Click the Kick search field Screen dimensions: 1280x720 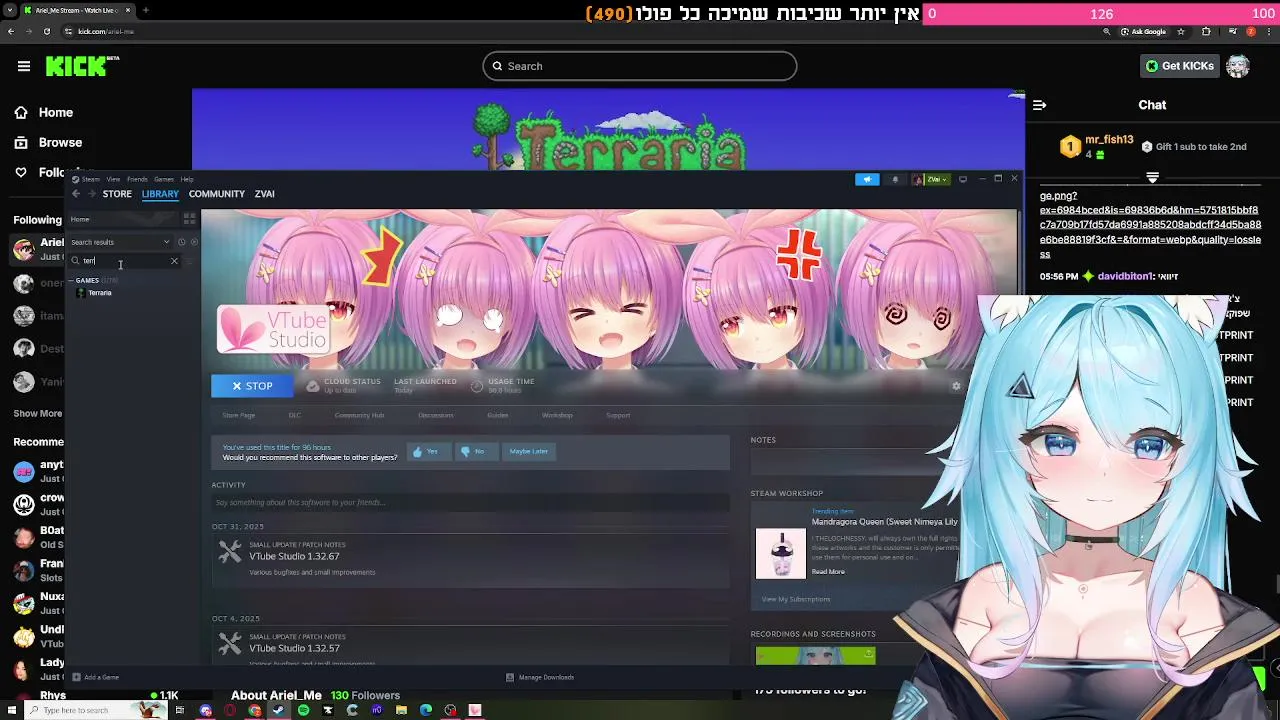[x=640, y=66]
